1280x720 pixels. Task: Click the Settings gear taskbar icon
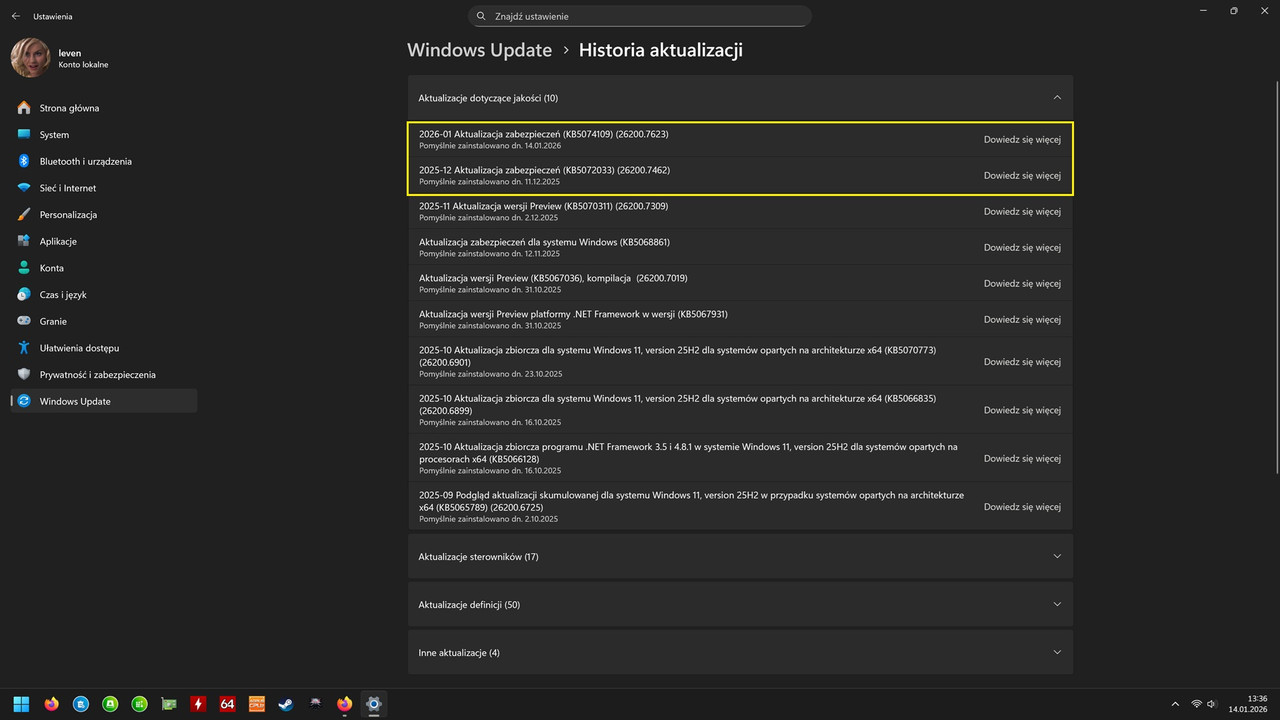point(374,704)
